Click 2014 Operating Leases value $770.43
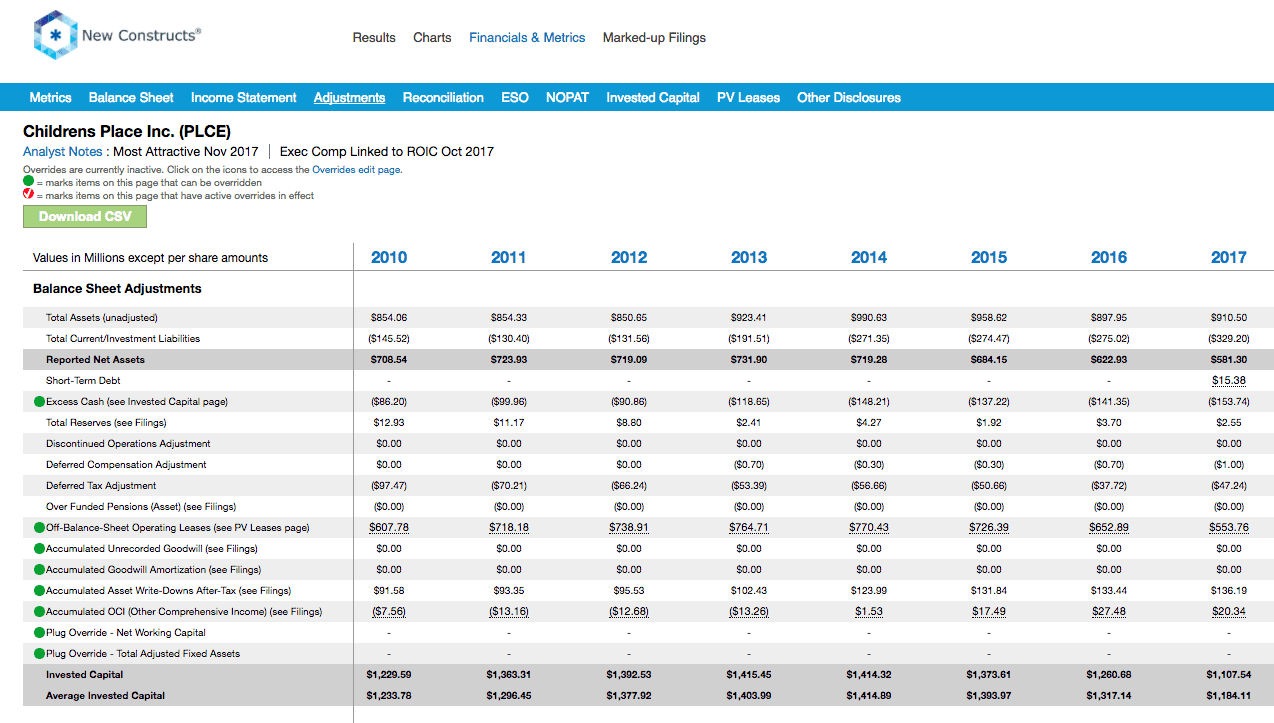The image size is (1274, 723). [x=869, y=528]
